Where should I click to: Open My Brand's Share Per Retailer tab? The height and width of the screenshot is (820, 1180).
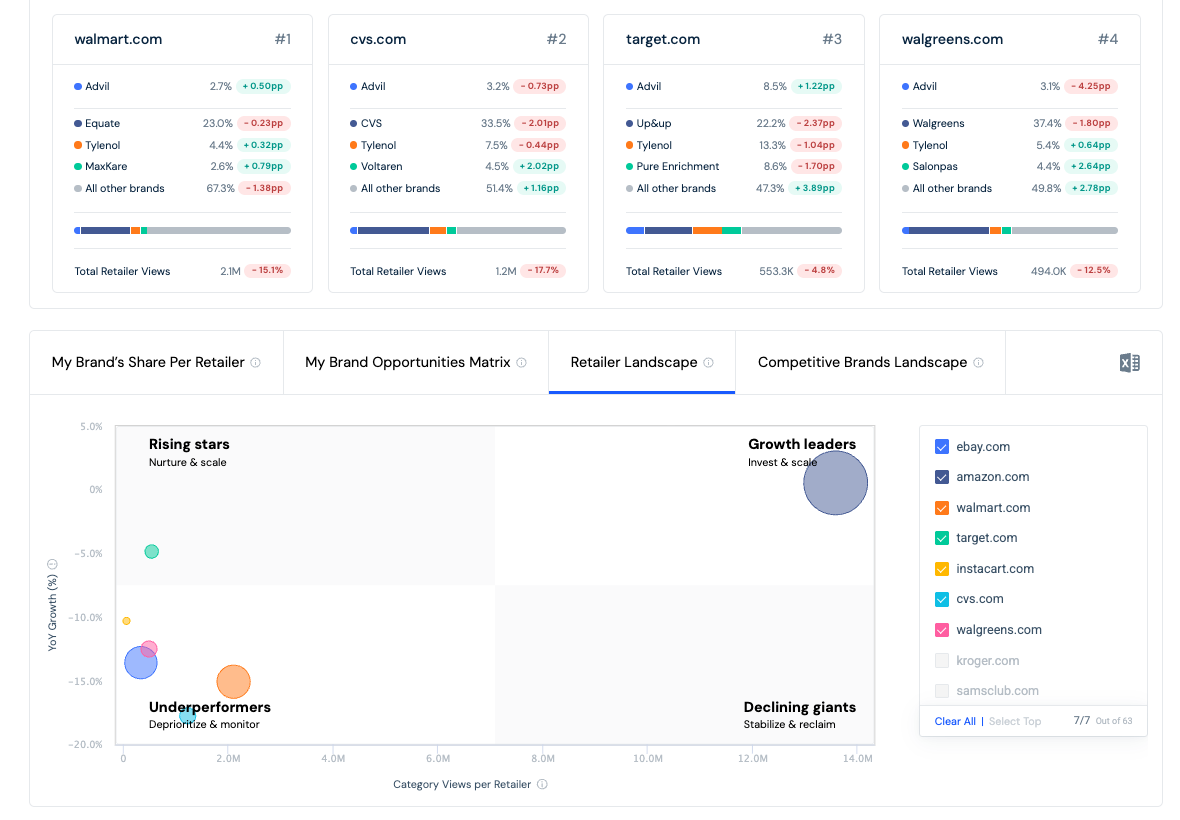pos(156,363)
